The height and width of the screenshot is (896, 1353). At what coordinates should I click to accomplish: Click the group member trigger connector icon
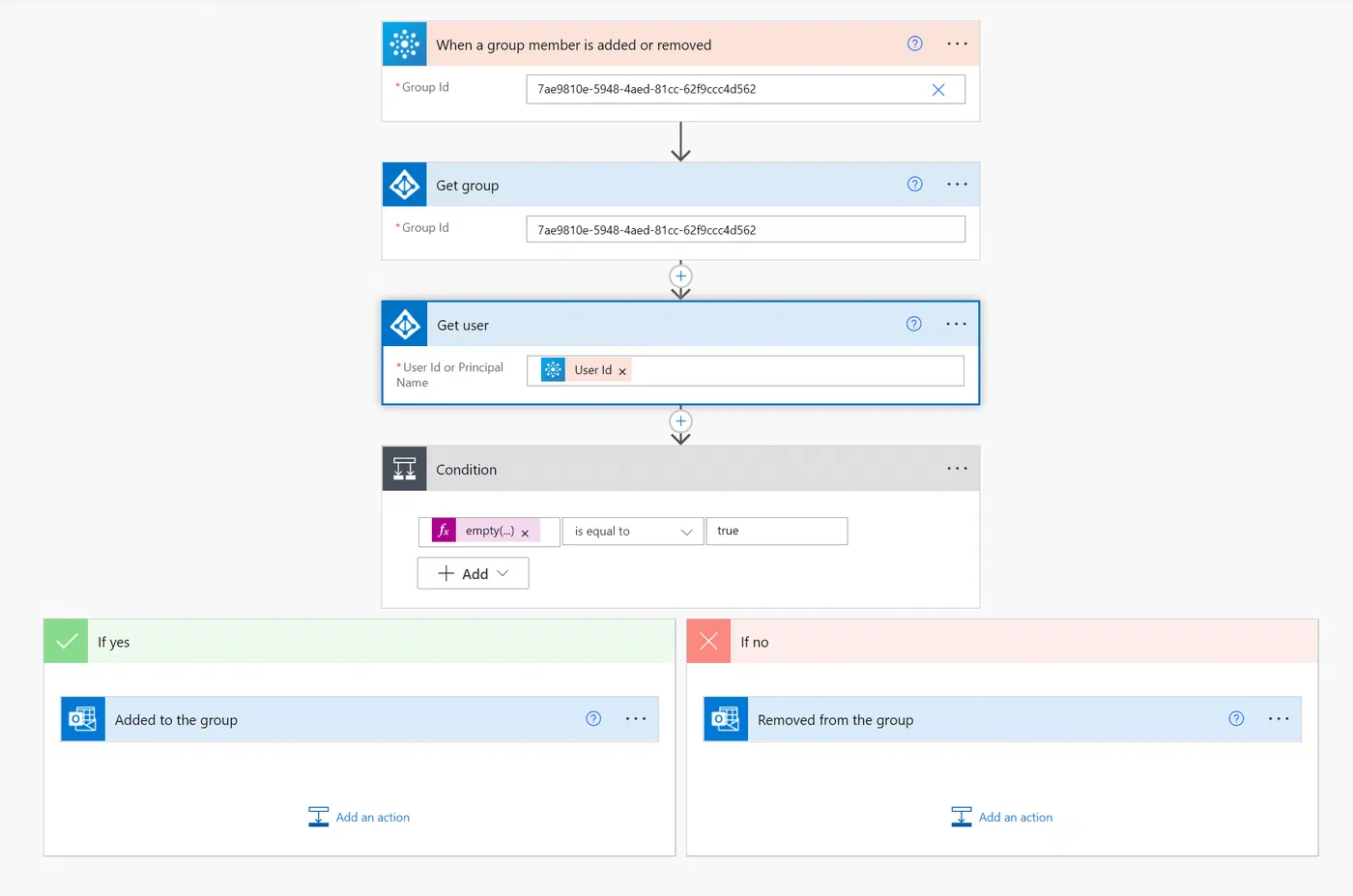click(404, 44)
